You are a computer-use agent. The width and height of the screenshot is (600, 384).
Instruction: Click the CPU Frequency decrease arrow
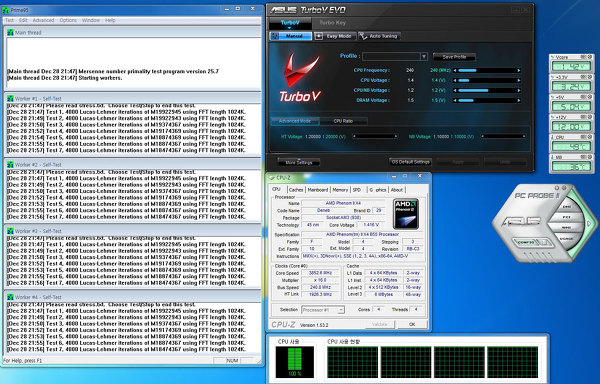click(455, 70)
